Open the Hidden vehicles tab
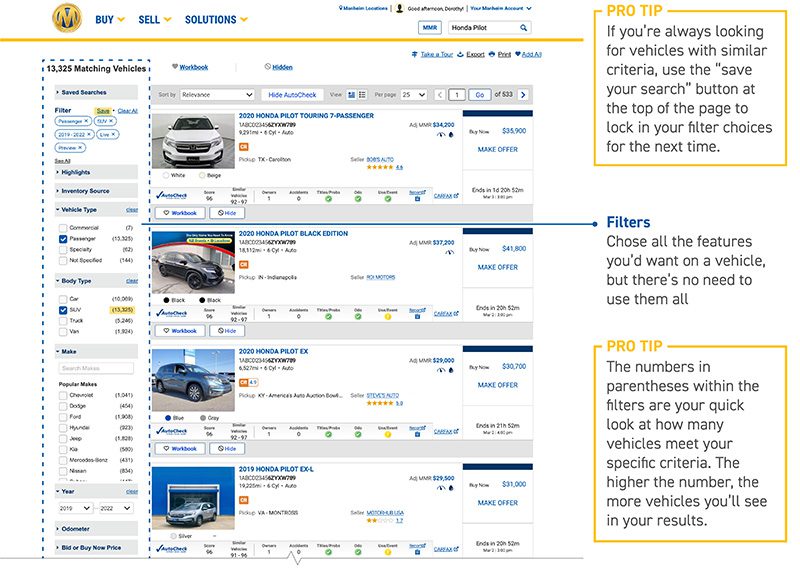800x569 pixels. pyautogui.click(x=282, y=67)
